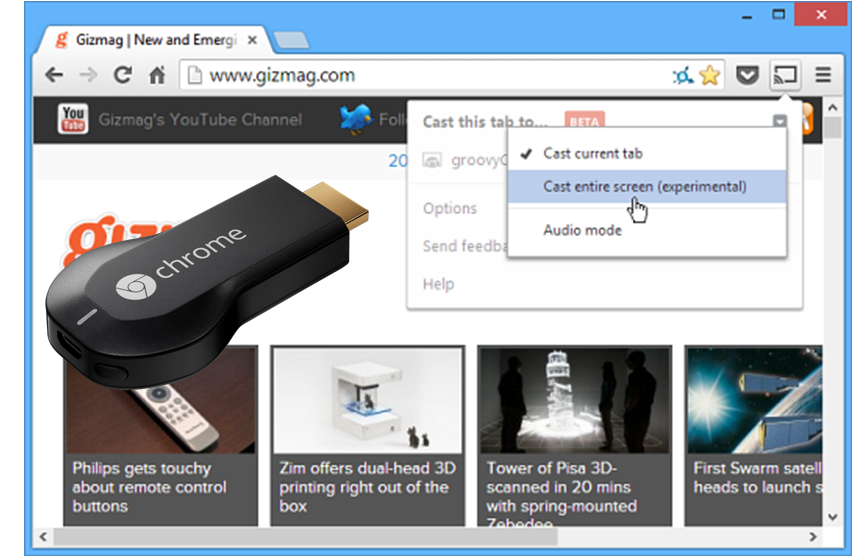This screenshot has height=557, width=853.
Task: Choose Cast entire screen (experimental)
Action: coord(647,187)
